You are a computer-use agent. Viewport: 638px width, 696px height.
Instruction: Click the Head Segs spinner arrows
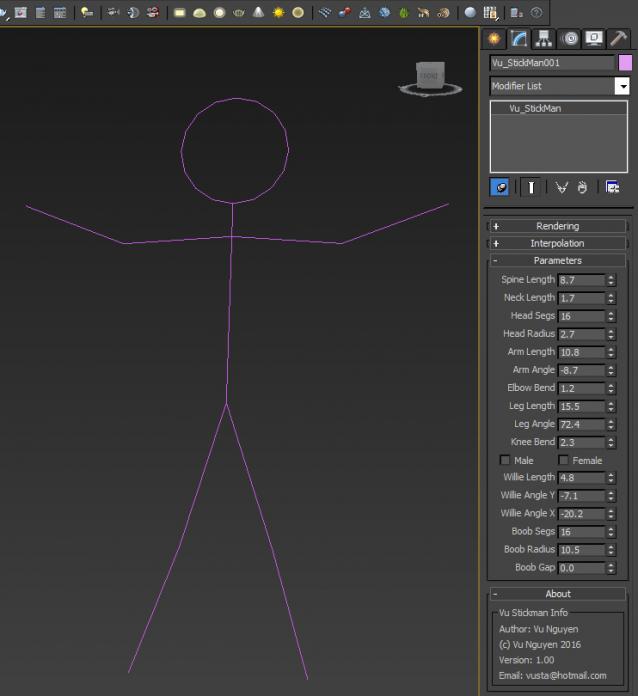[x=611, y=316]
